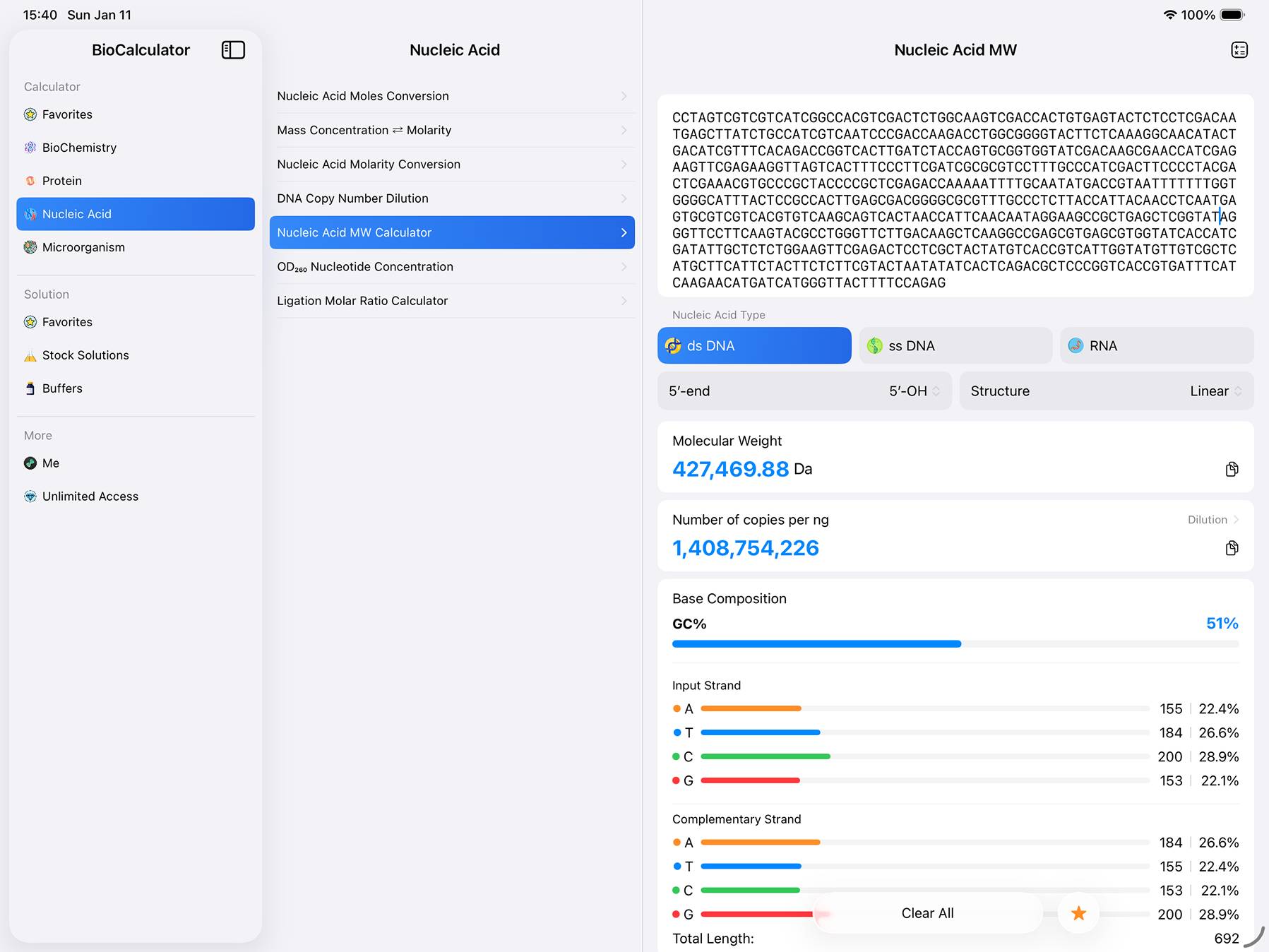
Task: Switch nucleic acid type to RNA
Action: click(1156, 346)
